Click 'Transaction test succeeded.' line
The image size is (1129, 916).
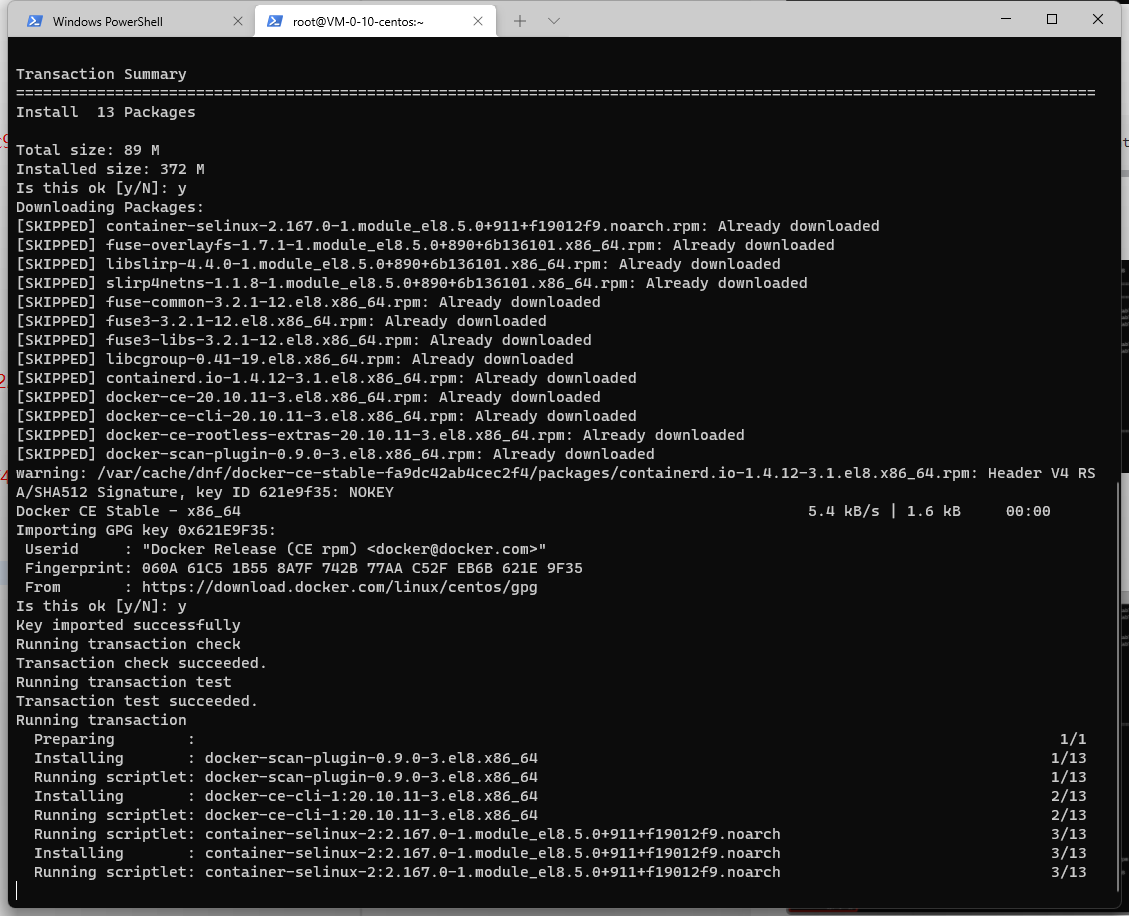pyautogui.click(x=138, y=701)
